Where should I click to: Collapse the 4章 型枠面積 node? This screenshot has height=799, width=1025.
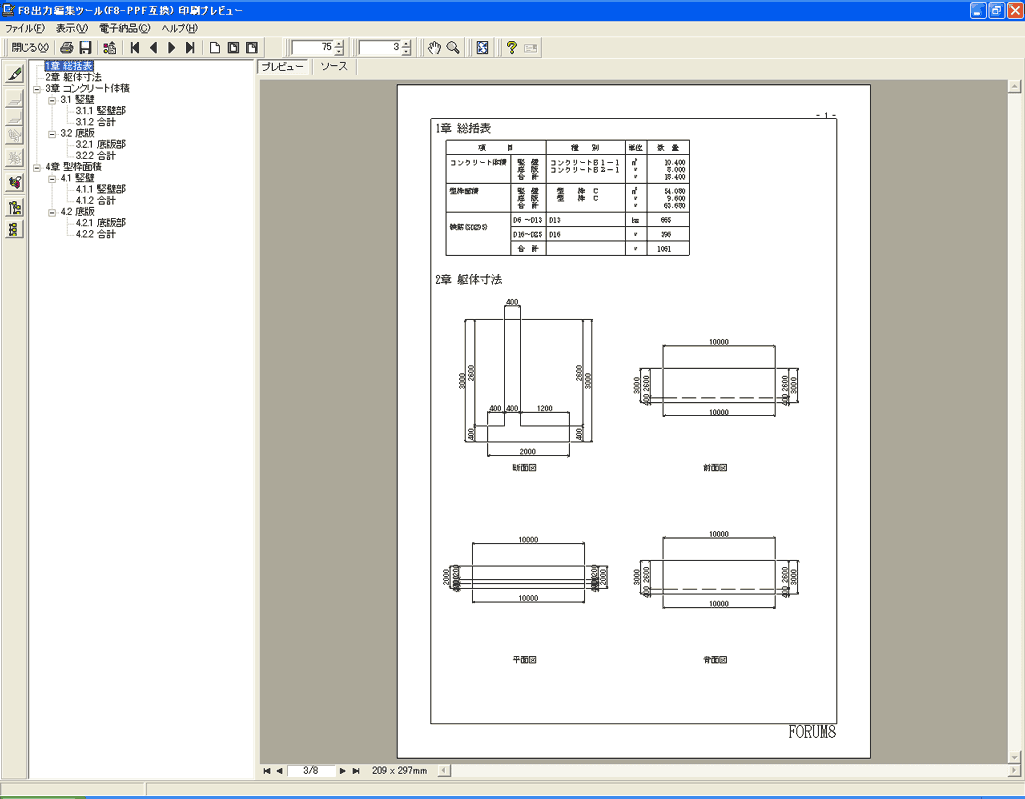click(37, 167)
